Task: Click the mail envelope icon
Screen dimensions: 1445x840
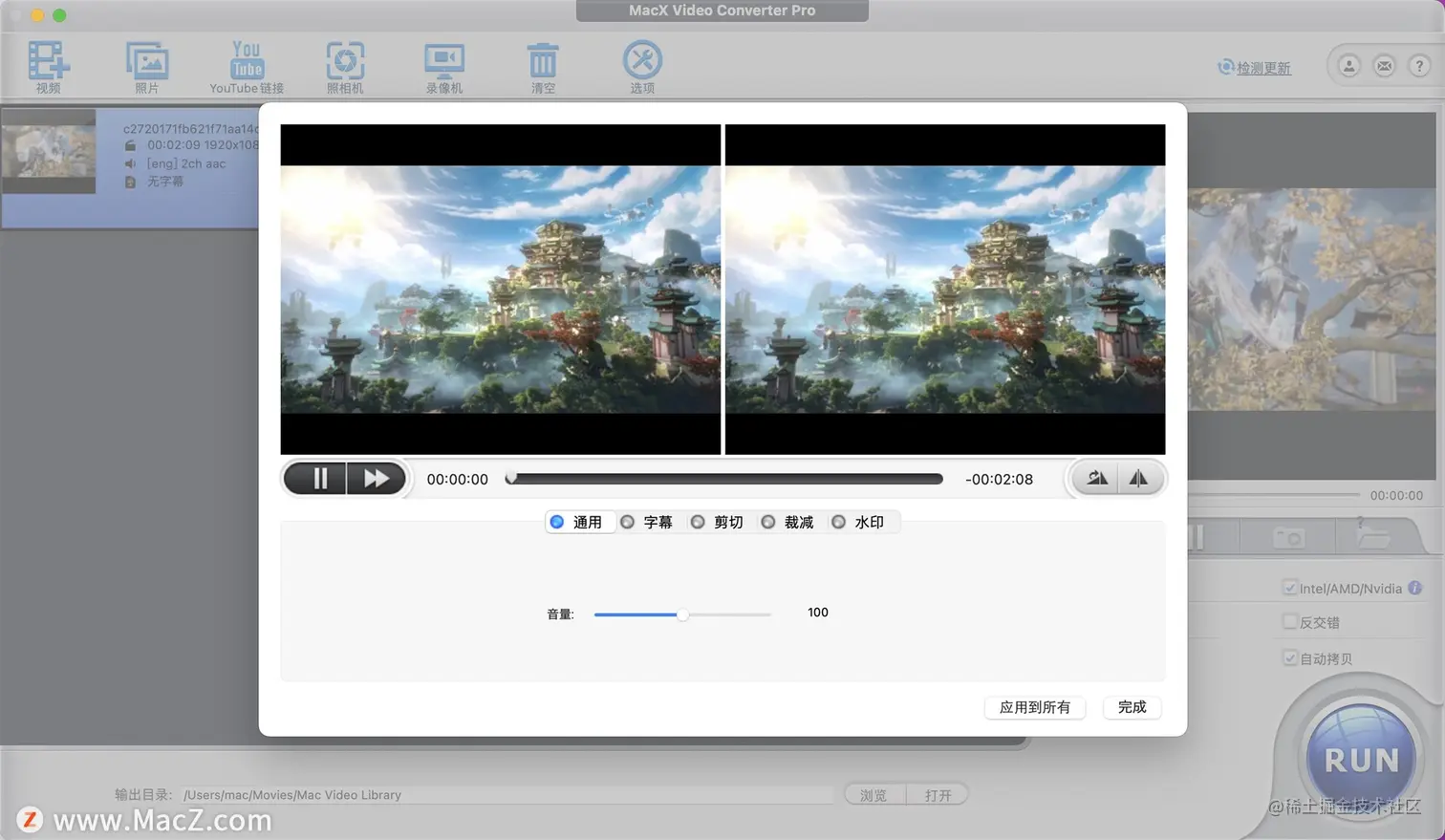Action: 1384,66
